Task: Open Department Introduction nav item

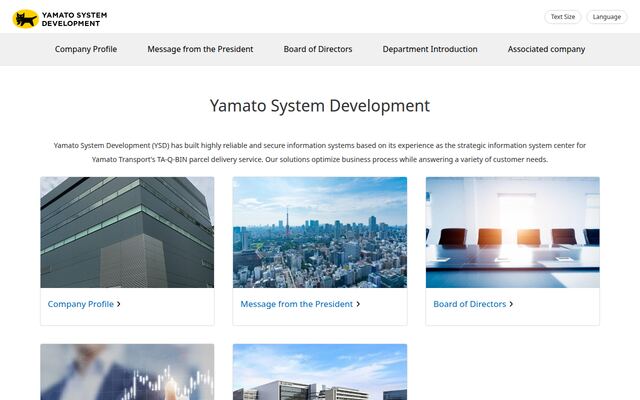Action: [430, 49]
